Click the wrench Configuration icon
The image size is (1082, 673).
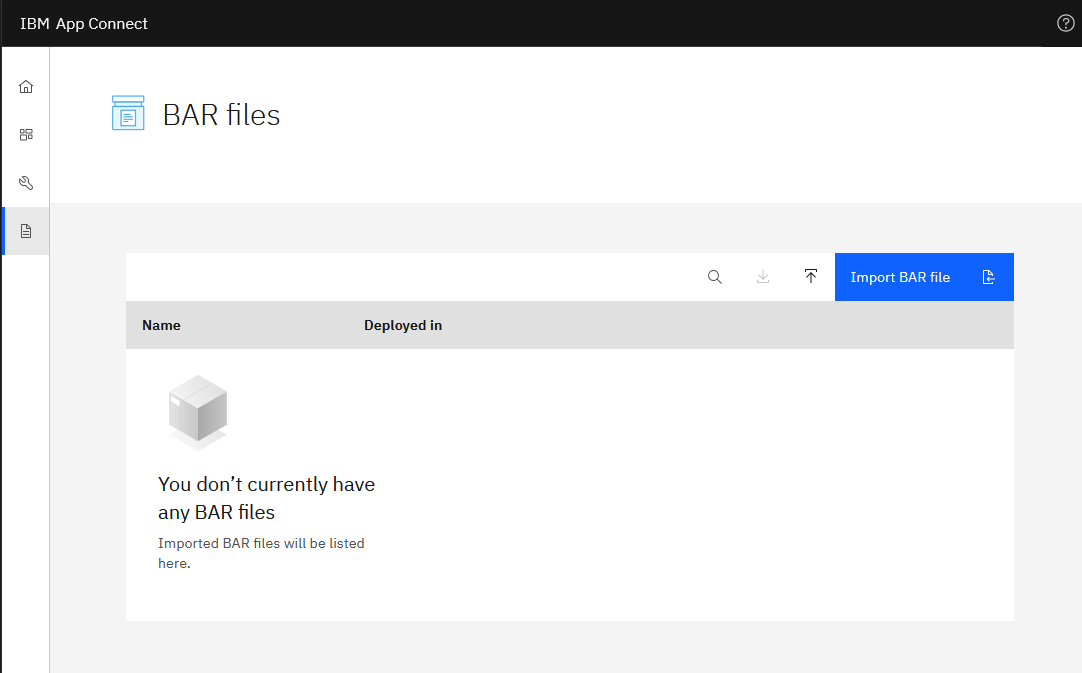[x=26, y=183]
